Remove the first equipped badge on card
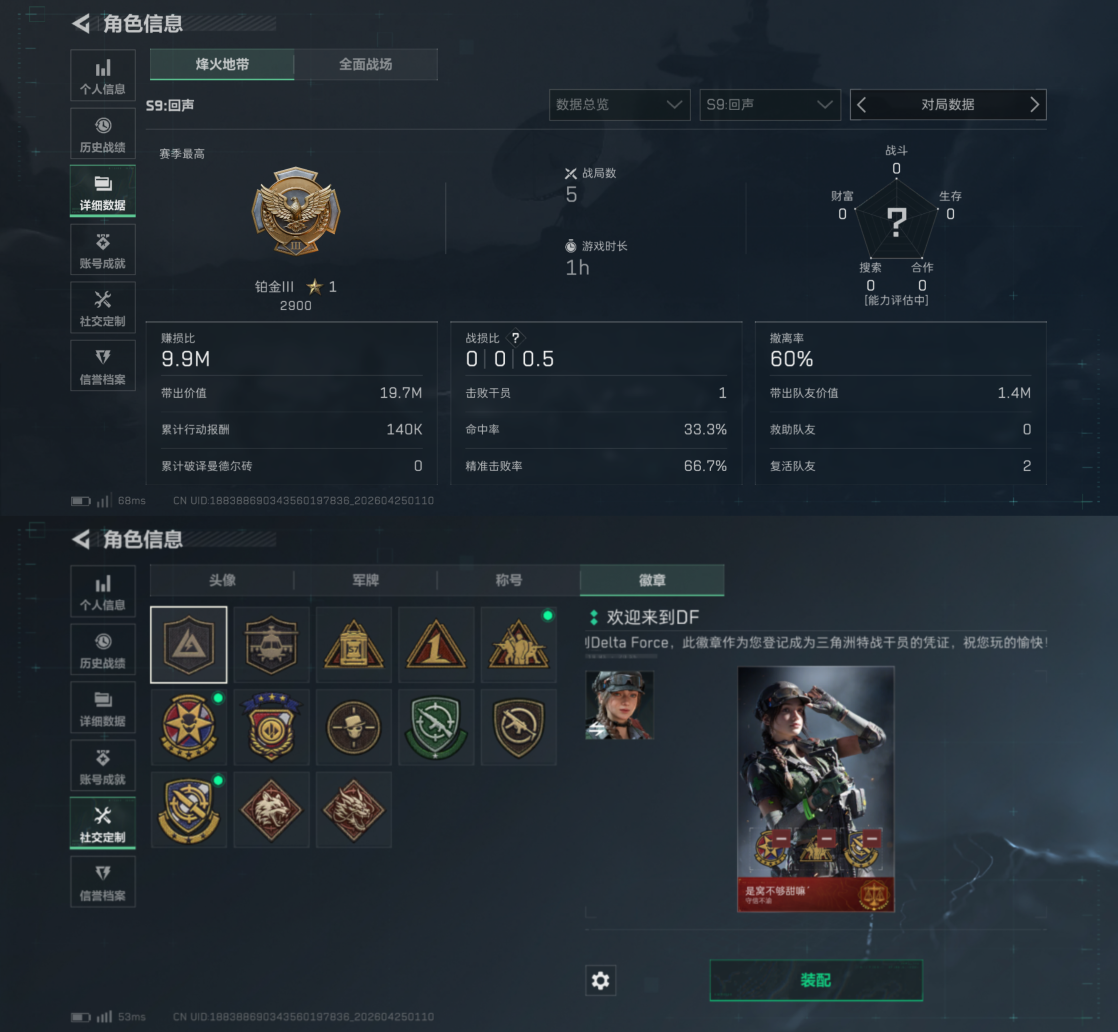This screenshot has width=1118, height=1032. click(781, 838)
